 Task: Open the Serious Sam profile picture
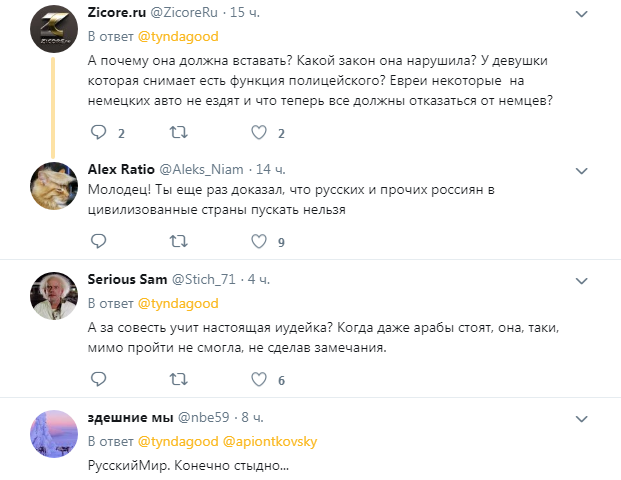point(54,296)
